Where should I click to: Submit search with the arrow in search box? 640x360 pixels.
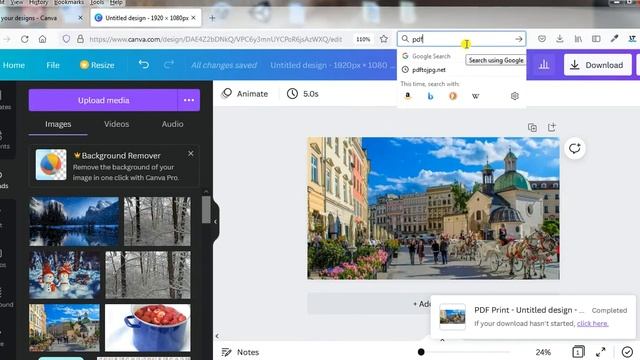click(x=518, y=39)
